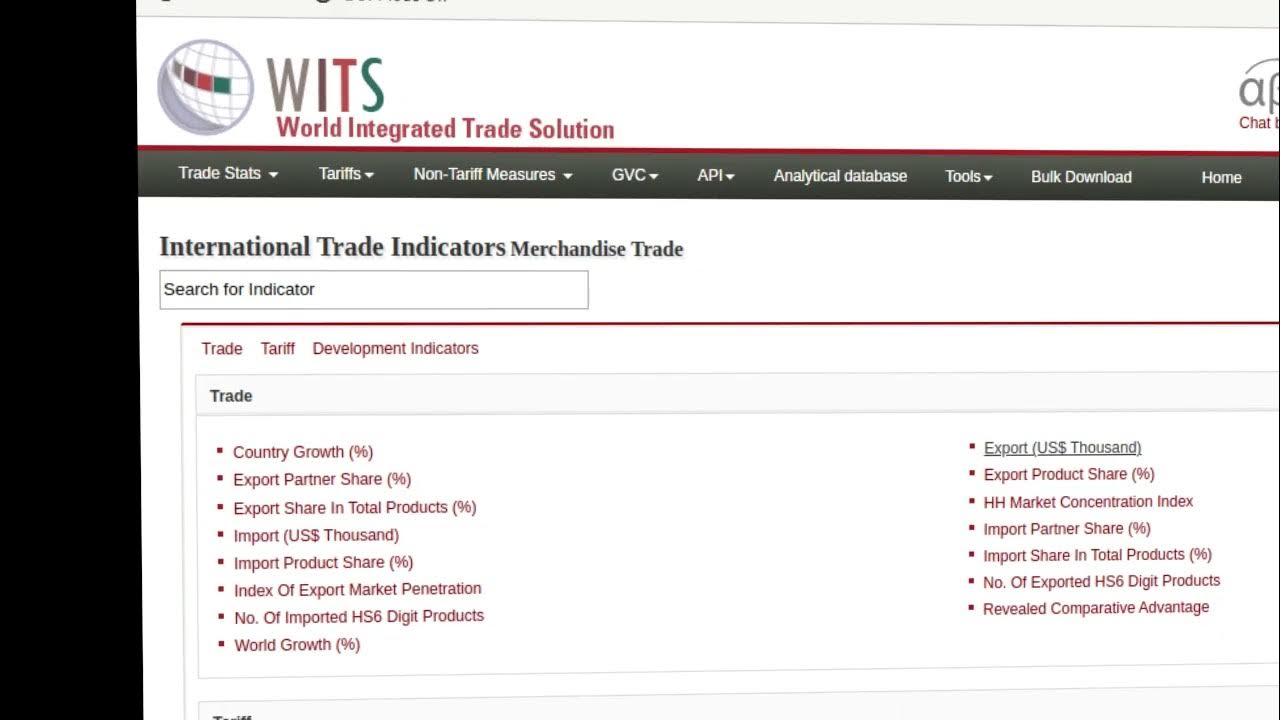Image resolution: width=1280 pixels, height=720 pixels.
Task: Open the Bulk Download page
Action: [1081, 177]
